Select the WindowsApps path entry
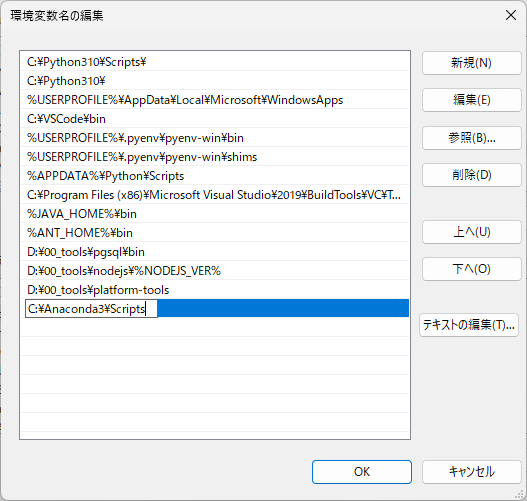This screenshot has height=501, width=527. tap(215, 100)
